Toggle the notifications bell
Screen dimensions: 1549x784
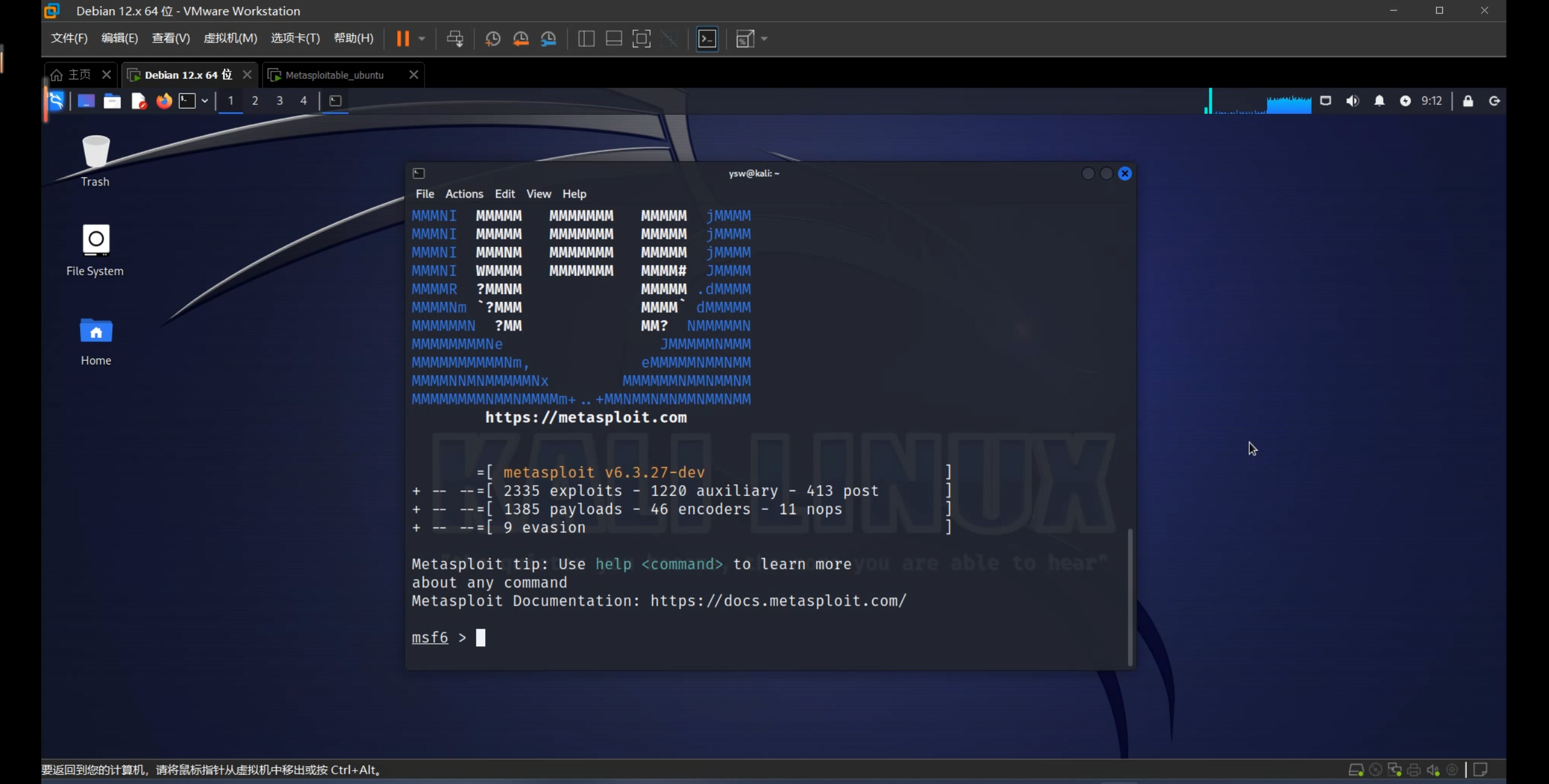1379,101
